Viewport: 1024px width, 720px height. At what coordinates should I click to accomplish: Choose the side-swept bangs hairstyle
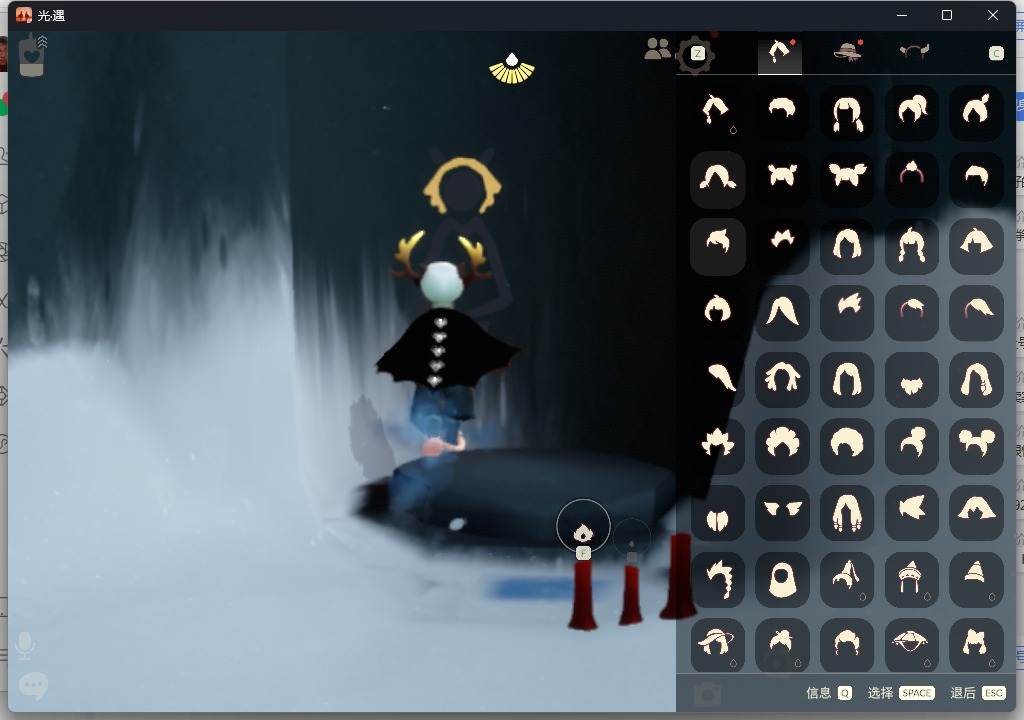click(976, 178)
